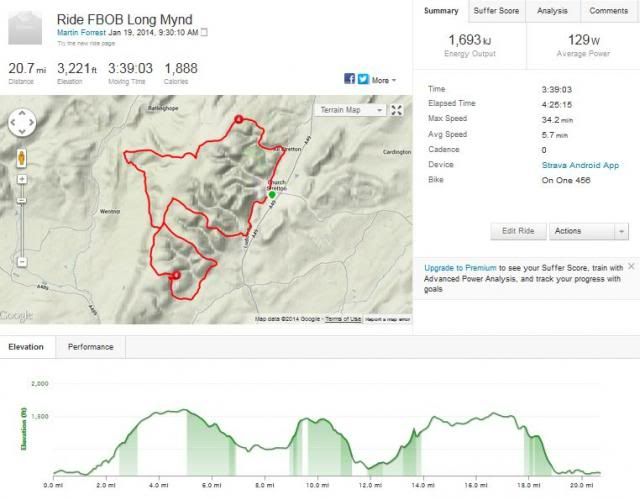640x499 pixels.
Task: Switch to the Suffer Score tab
Action: [496, 11]
